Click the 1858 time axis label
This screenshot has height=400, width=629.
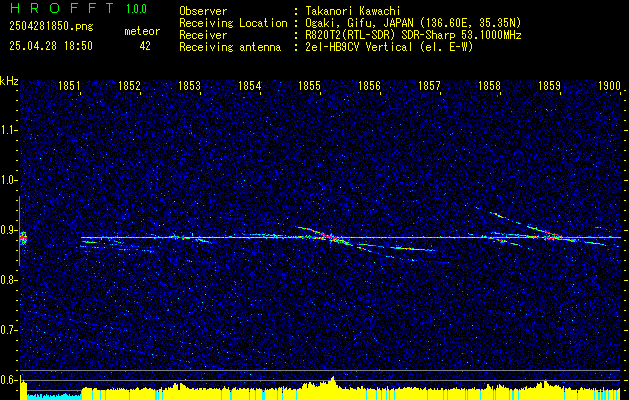click(489, 86)
